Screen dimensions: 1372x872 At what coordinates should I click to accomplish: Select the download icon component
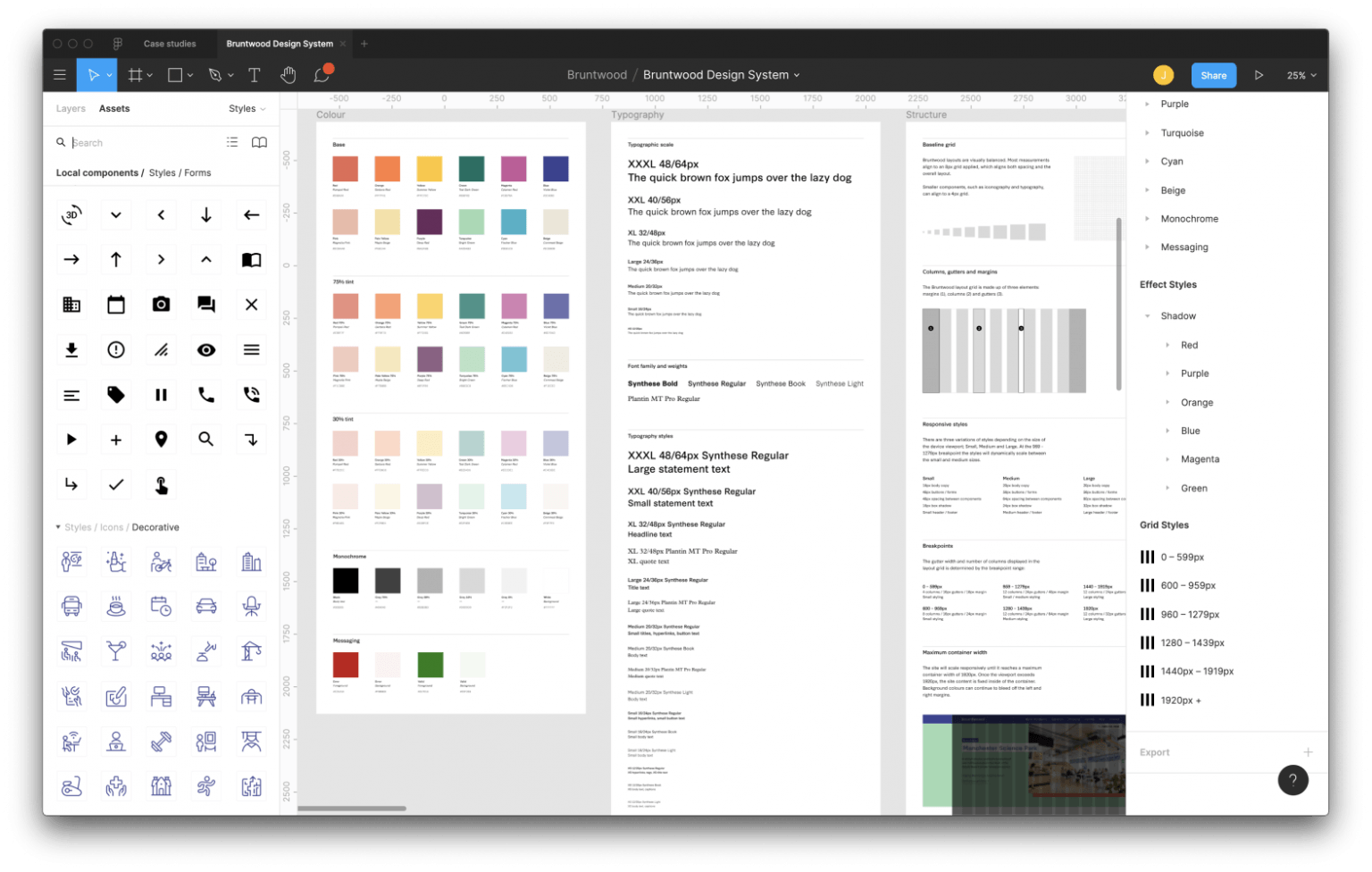tap(71, 349)
